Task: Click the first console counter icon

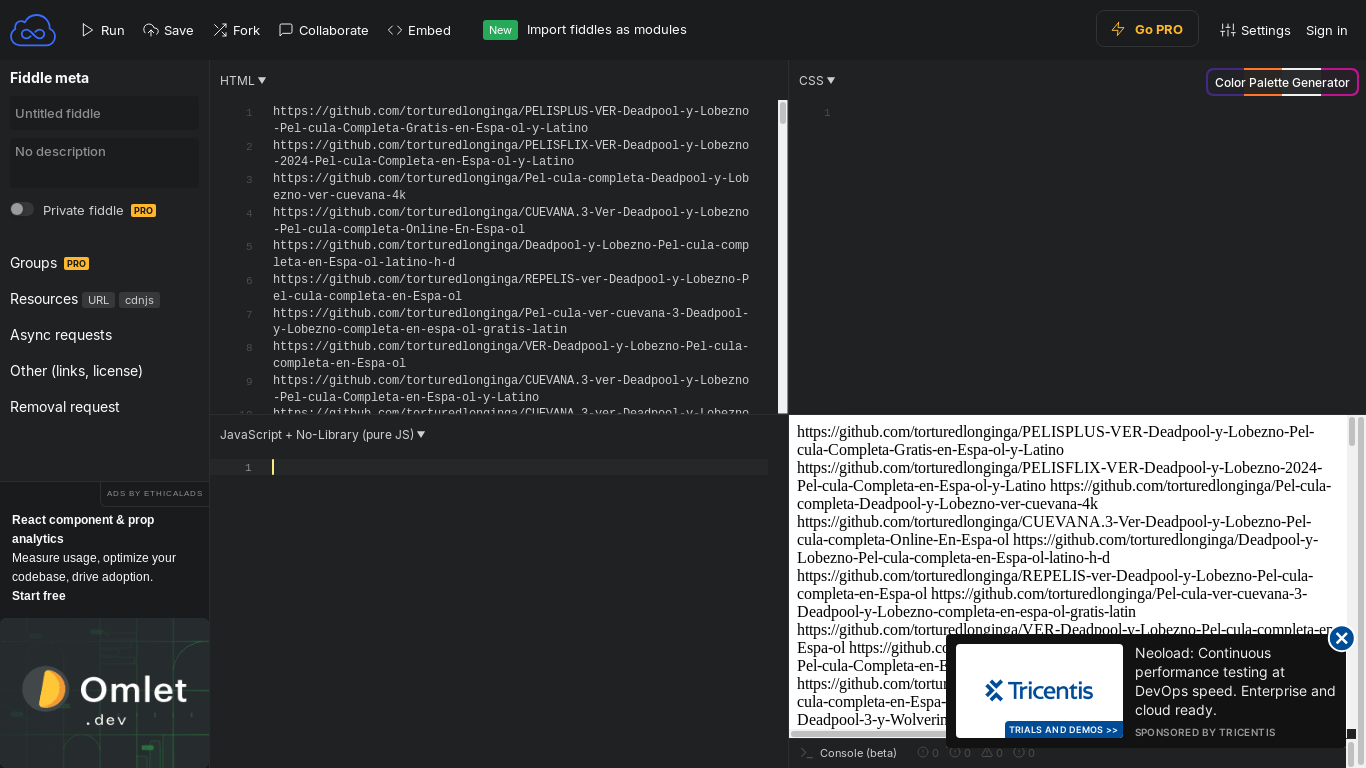Action: [923, 753]
